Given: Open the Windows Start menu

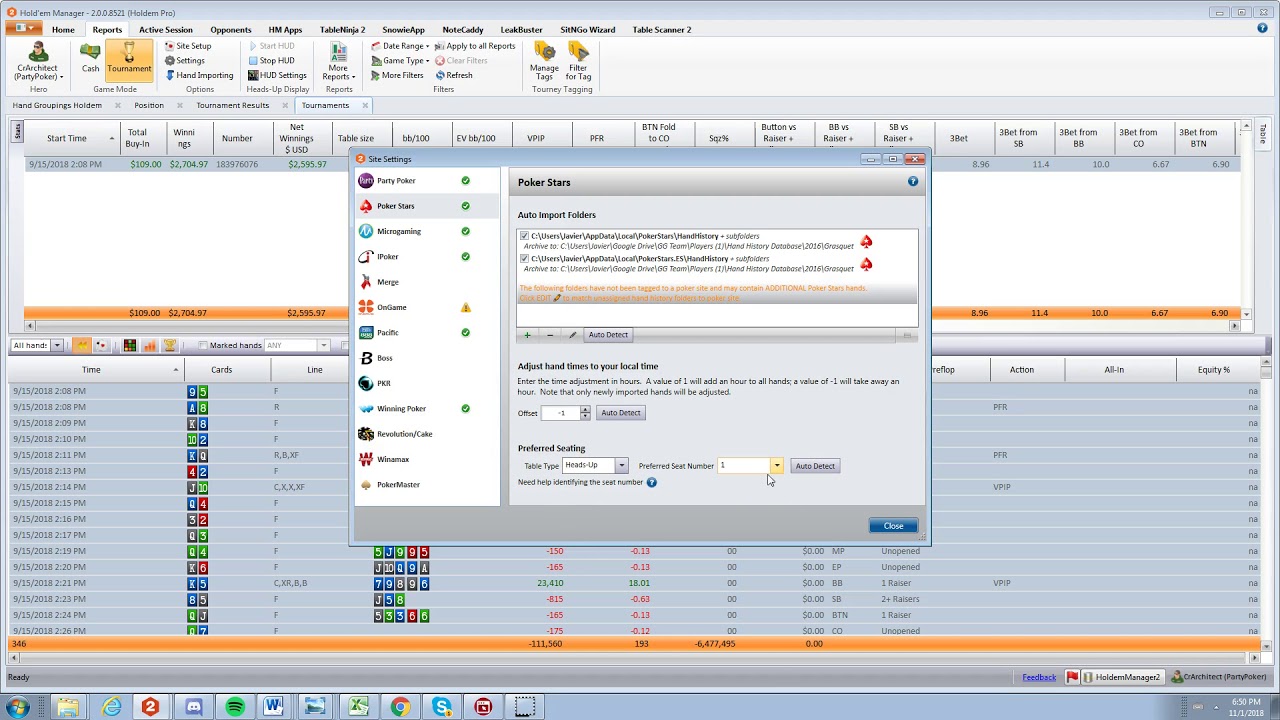Looking at the screenshot, I should (18, 707).
